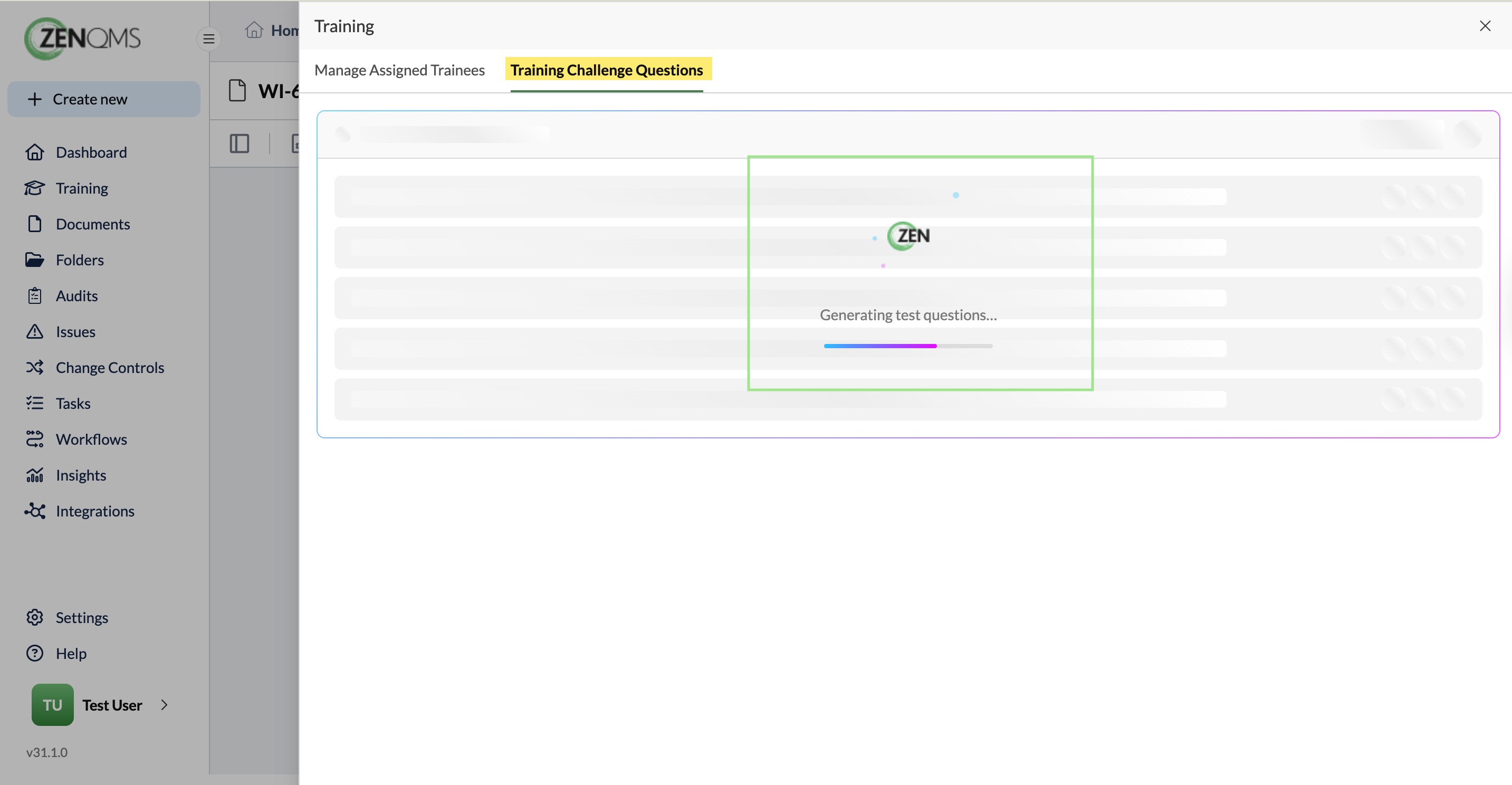
Task: Click the Issues warning triangle icon
Action: (35, 331)
